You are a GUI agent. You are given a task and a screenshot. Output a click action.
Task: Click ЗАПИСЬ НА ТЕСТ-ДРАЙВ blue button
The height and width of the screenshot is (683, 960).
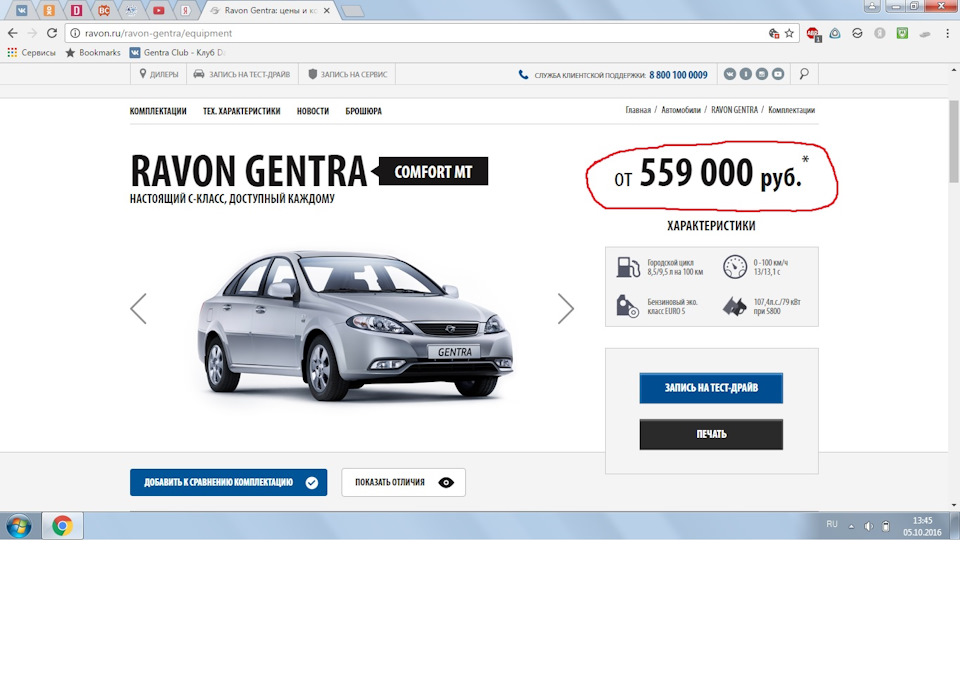[x=711, y=388]
